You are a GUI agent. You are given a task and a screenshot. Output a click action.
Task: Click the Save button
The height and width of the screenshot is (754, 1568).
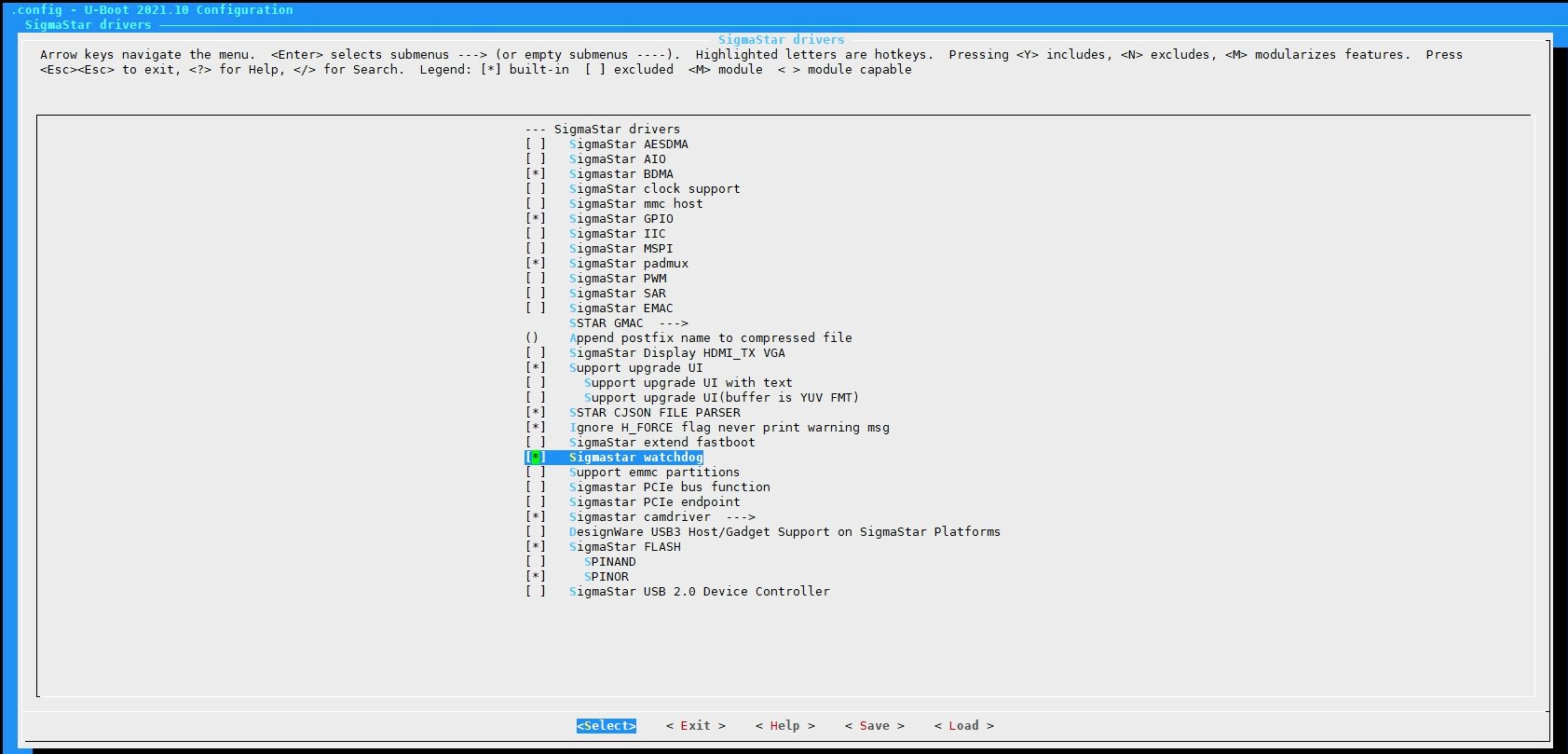[875, 726]
